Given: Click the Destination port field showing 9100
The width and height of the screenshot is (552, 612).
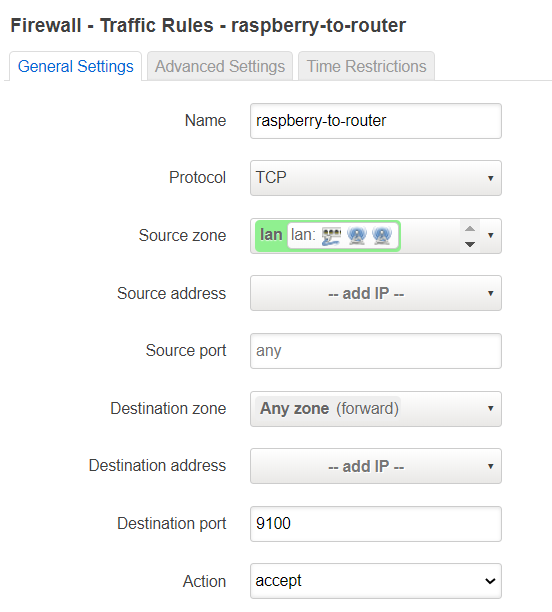Looking at the screenshot, I should click(376, 524).
